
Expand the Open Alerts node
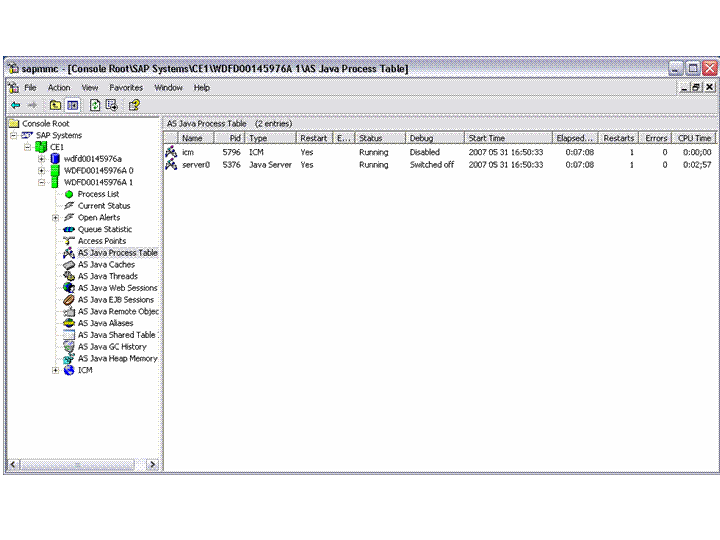point(56,218)
